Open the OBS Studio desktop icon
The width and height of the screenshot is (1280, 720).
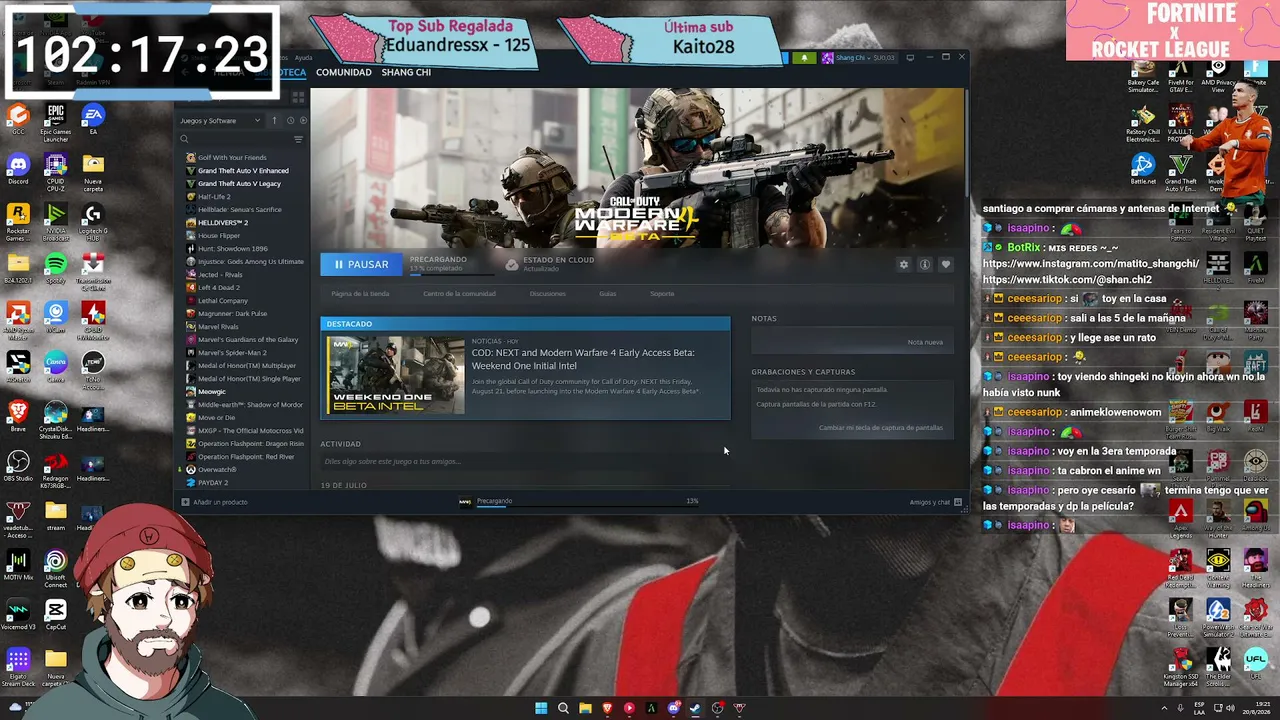(18, 464)
